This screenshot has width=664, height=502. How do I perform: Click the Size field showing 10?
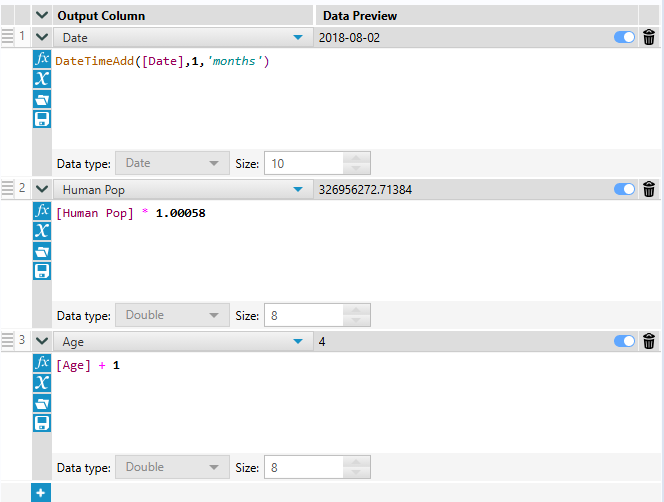coord(304,163)
